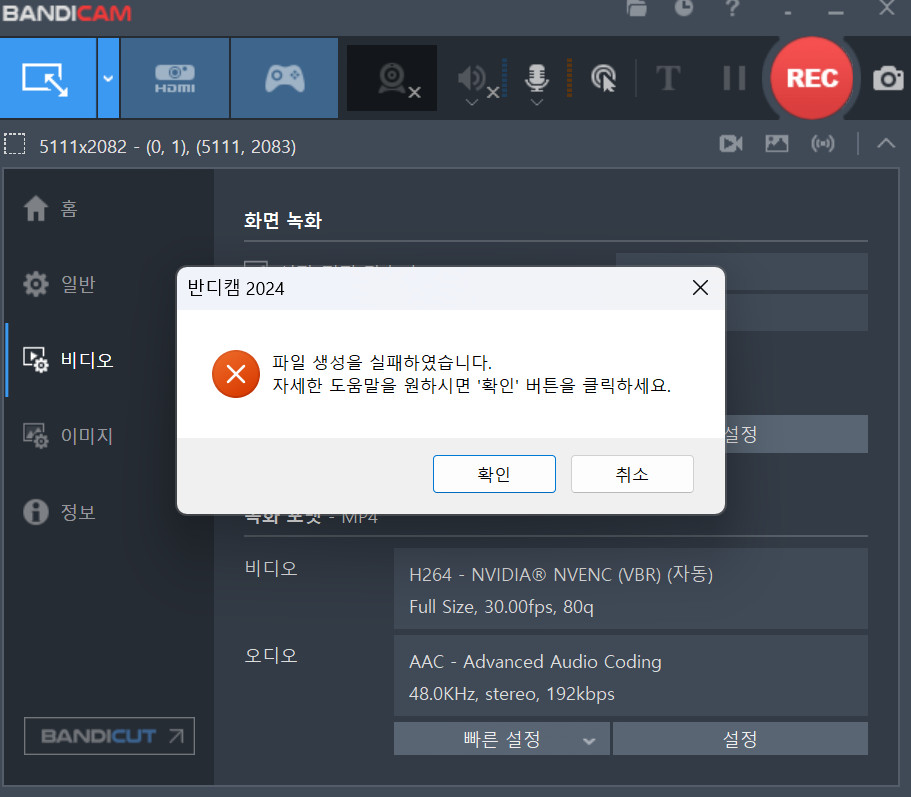Open the 정보 tab

[59, 512]
